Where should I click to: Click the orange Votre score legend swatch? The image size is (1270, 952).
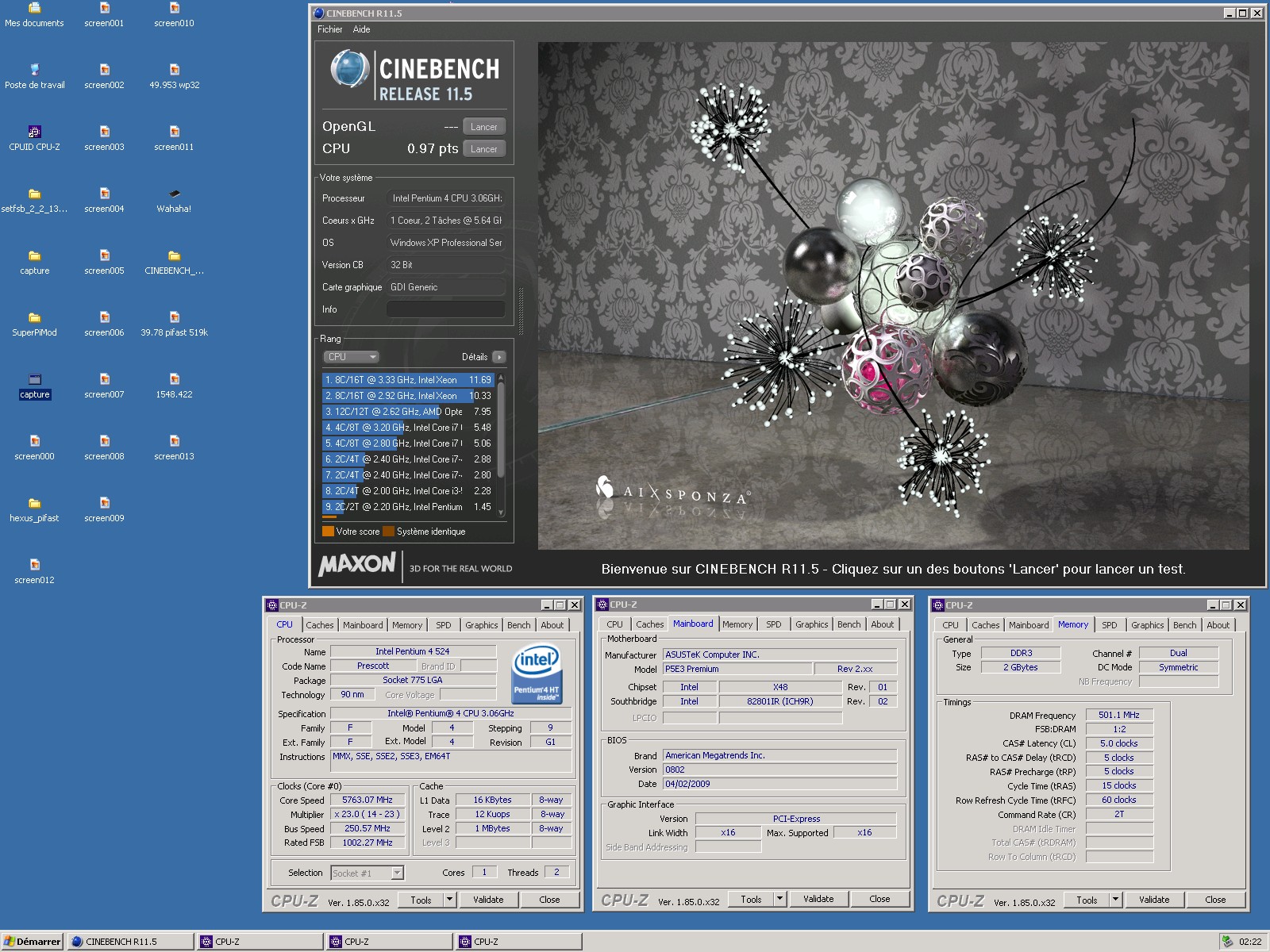328,532
